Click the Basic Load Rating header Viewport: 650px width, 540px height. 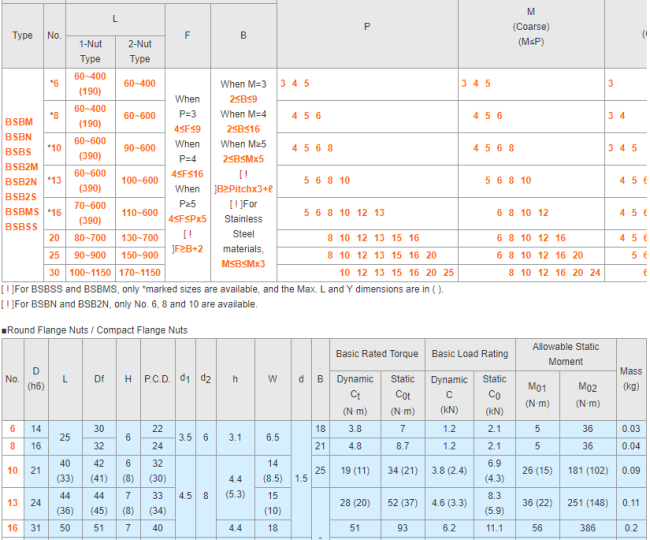click(470, 354)
